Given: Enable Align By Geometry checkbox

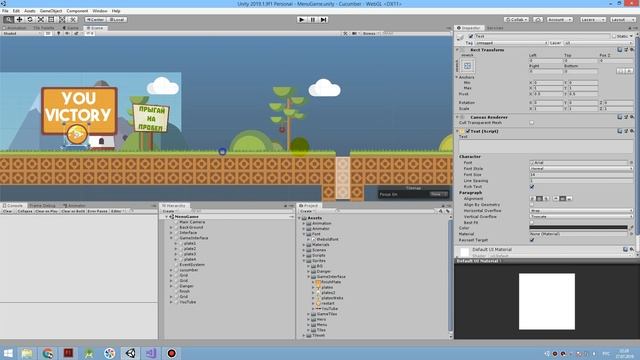Looking at the screenshot, I should 532,204.
